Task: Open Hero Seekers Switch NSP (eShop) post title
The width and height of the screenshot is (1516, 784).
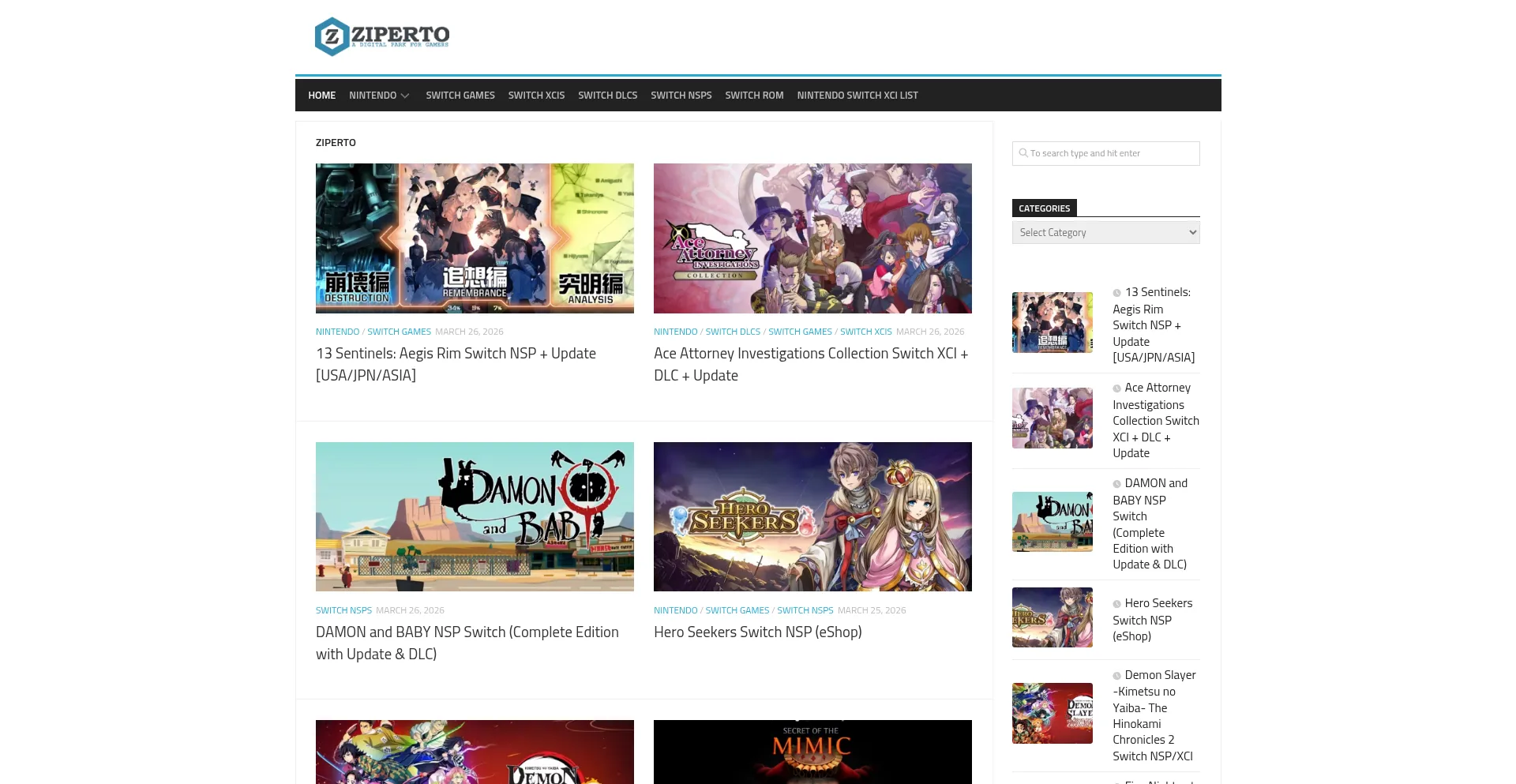Action: 758,632
